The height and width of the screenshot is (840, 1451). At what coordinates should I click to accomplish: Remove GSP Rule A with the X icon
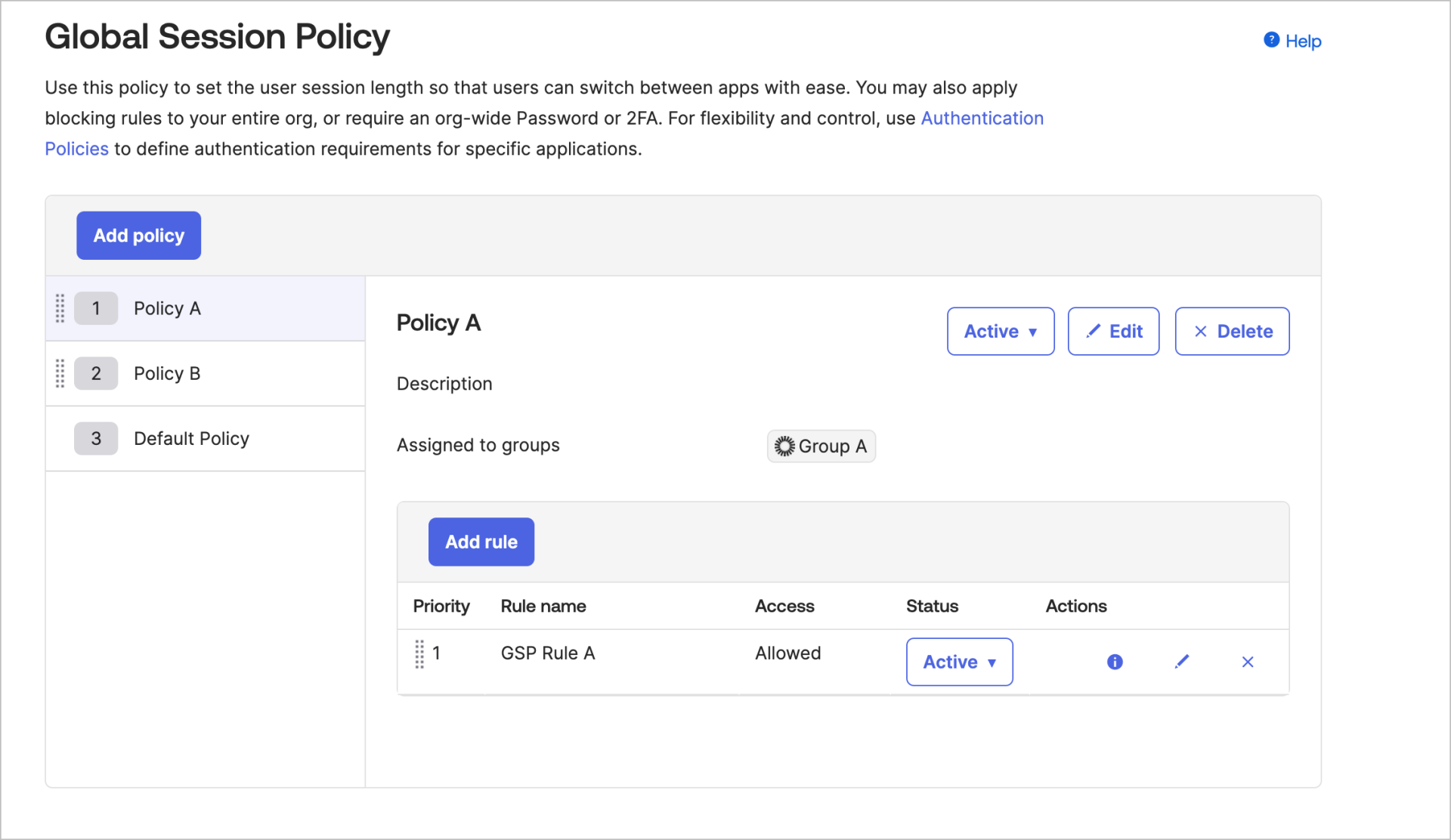[x=1248, y=662]
